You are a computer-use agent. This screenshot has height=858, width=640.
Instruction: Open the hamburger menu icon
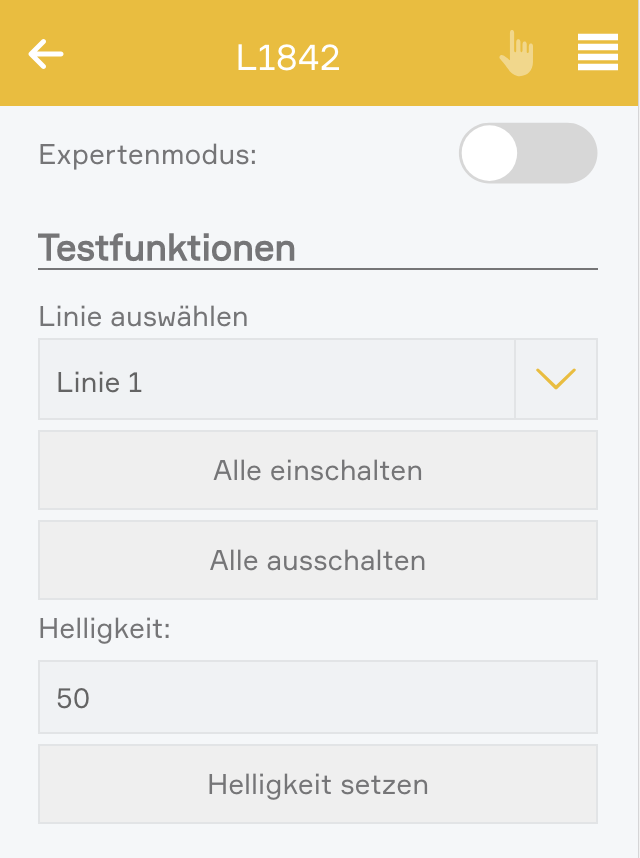click(x=597, y=53)
